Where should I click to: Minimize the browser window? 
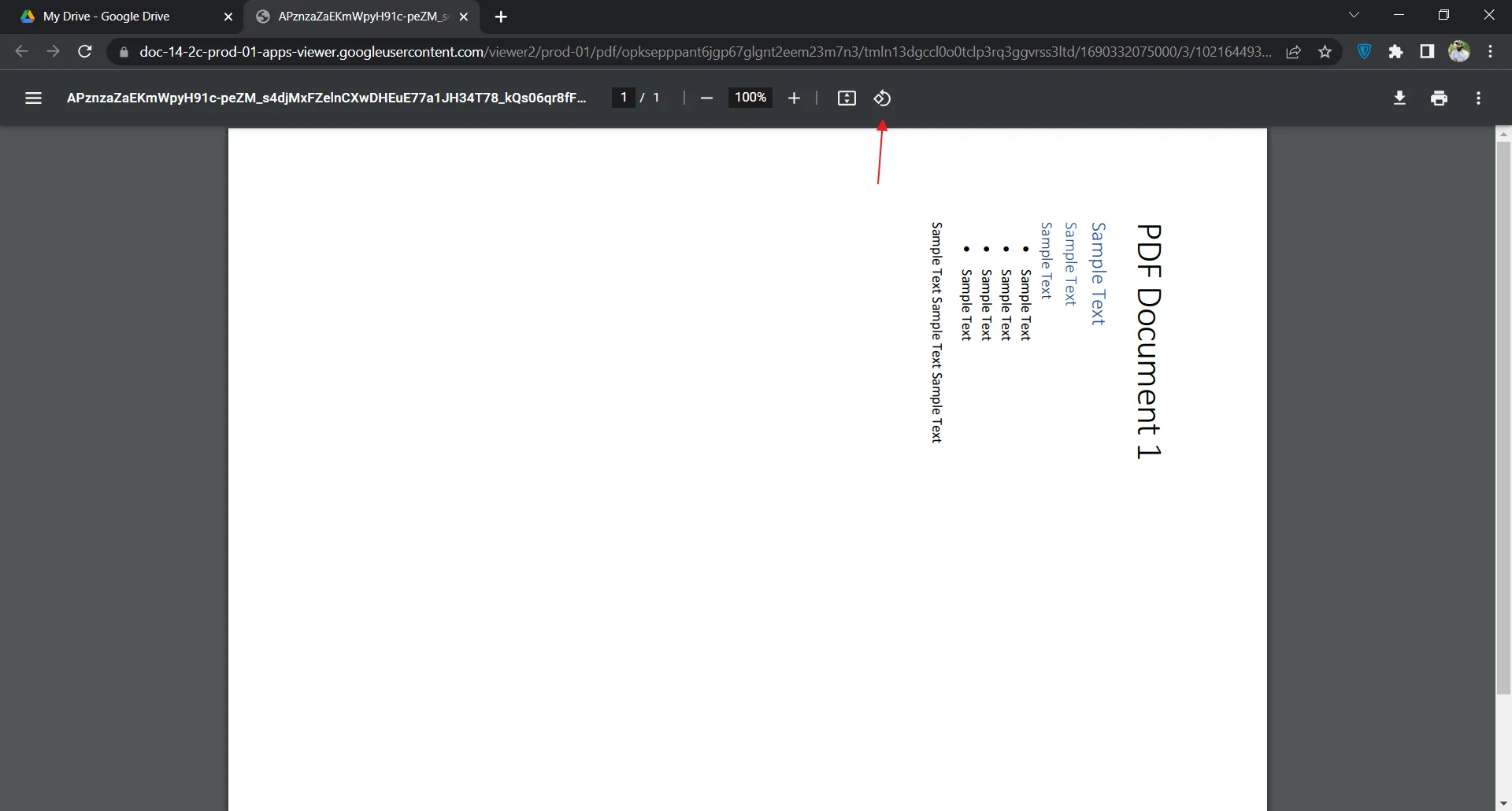[x=1399, y=15]
